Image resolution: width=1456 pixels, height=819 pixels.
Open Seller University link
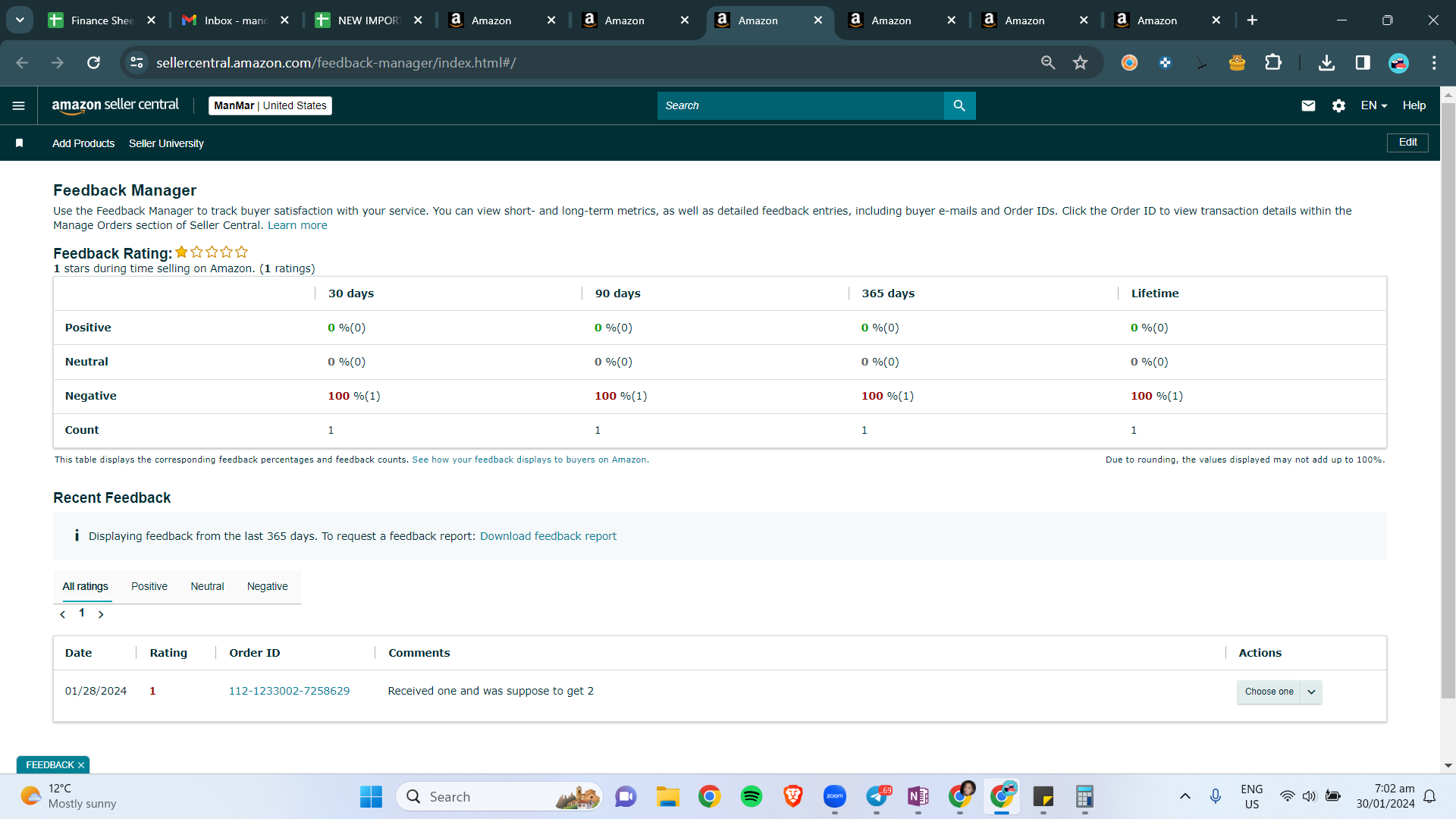(166, 143)
